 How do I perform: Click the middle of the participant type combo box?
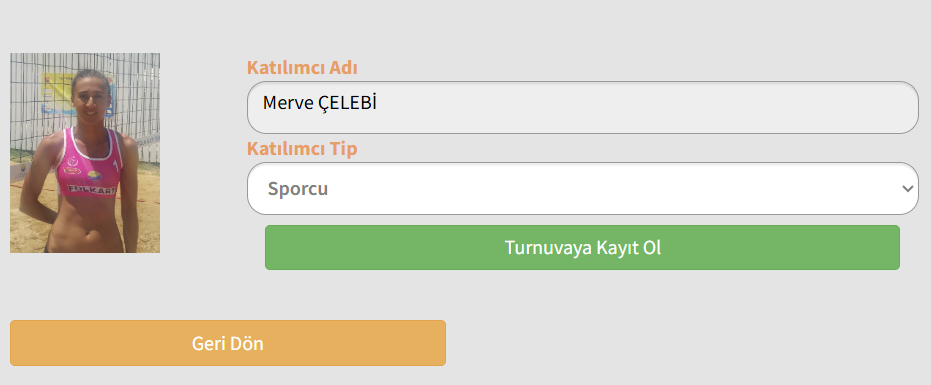(582, 188)
